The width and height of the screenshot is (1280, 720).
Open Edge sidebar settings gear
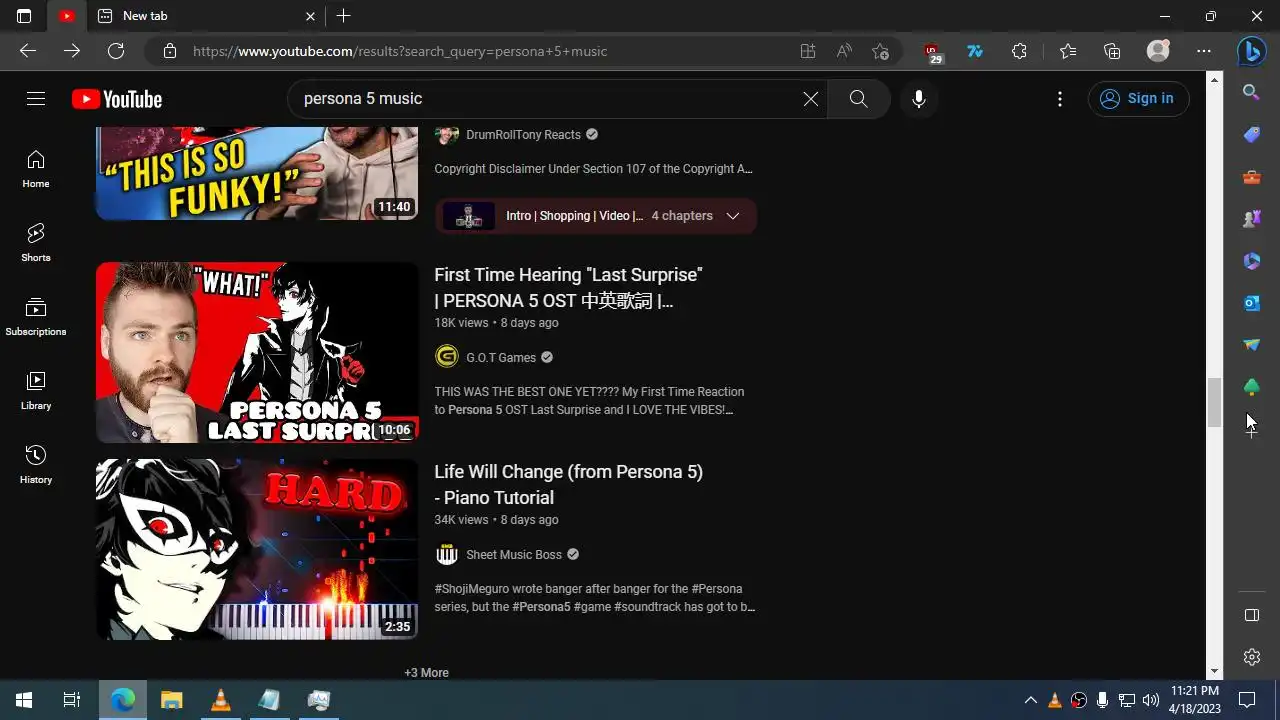point(1251,657)
